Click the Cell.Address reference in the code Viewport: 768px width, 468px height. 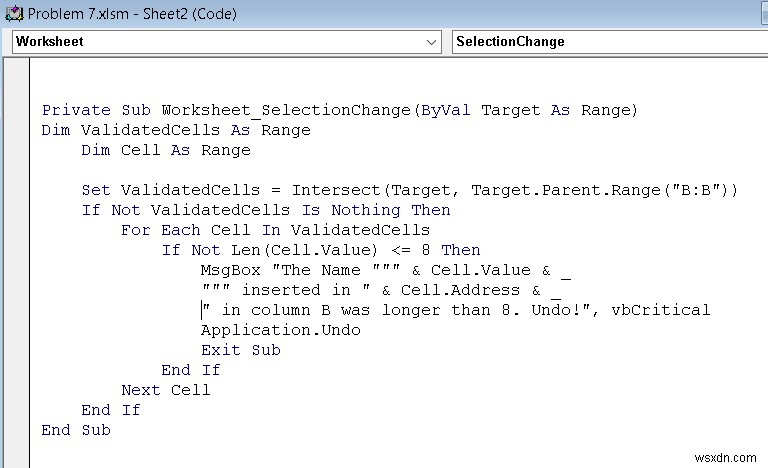(x=460, y=291)
